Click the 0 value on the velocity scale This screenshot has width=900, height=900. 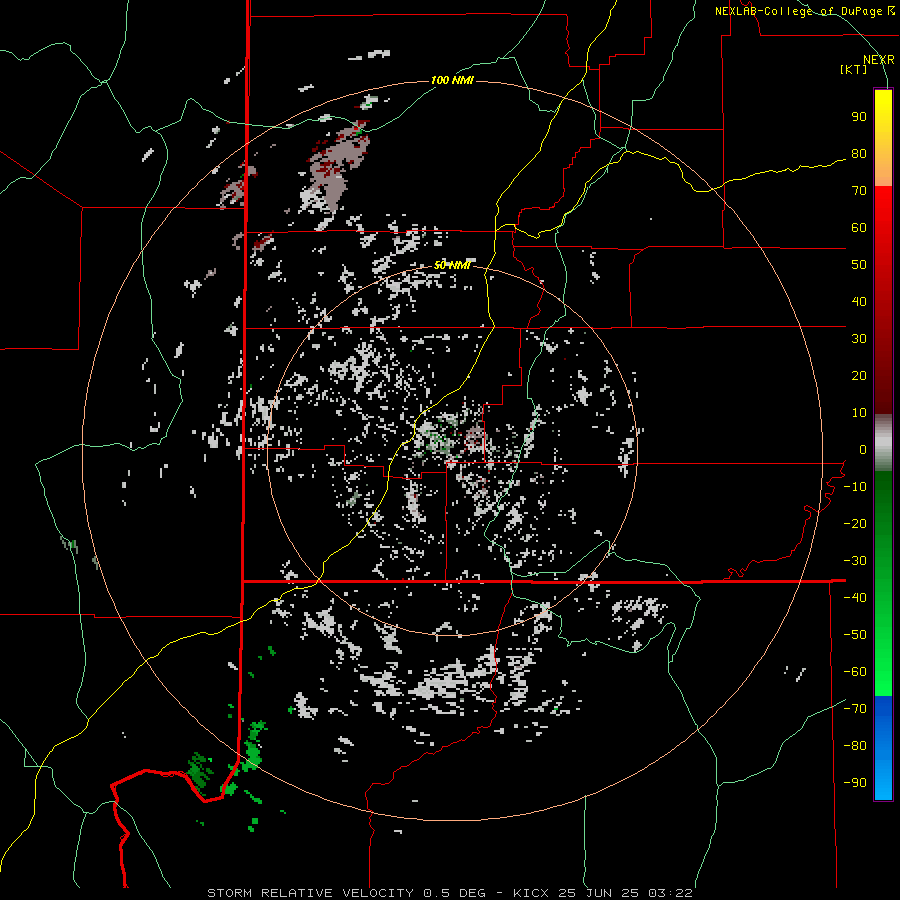tap(863, 450)
